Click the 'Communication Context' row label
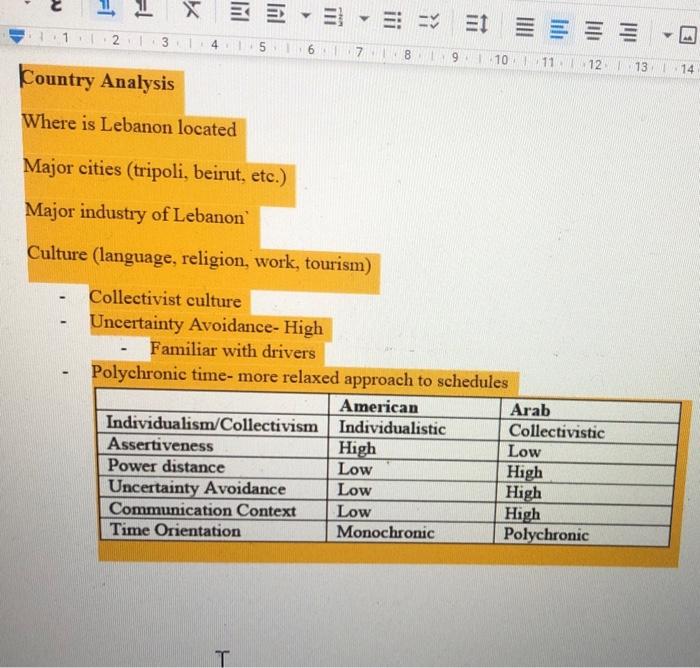Screen dimensions: 700x668 pos(202,509)
